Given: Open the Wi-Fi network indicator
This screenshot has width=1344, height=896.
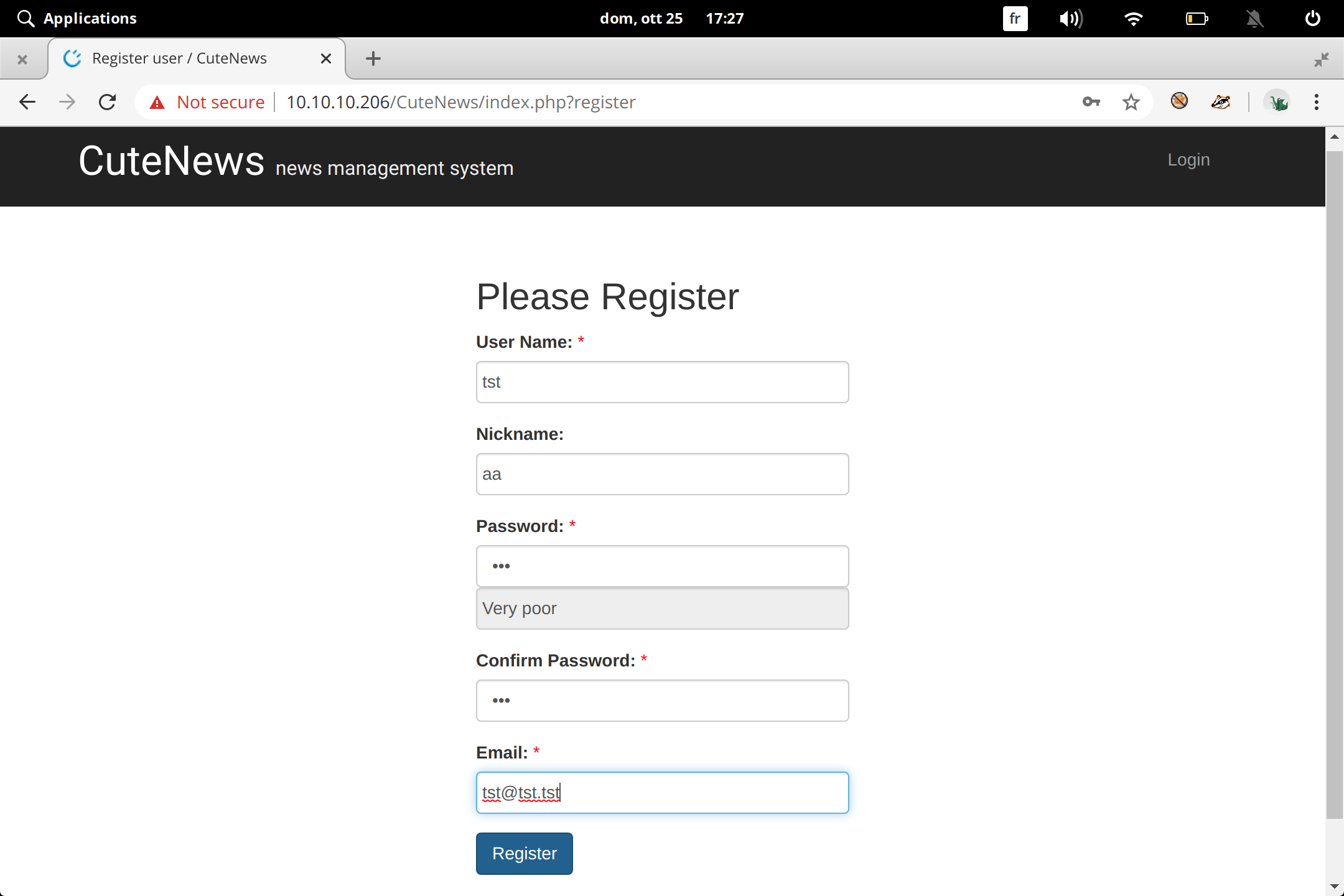Looking at the screenshot, I should click(x=1134, y=19).
